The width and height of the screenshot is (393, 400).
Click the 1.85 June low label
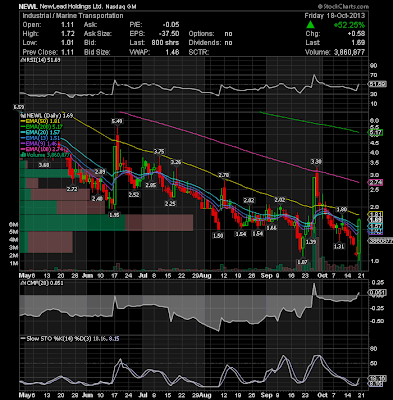[114, 215]
